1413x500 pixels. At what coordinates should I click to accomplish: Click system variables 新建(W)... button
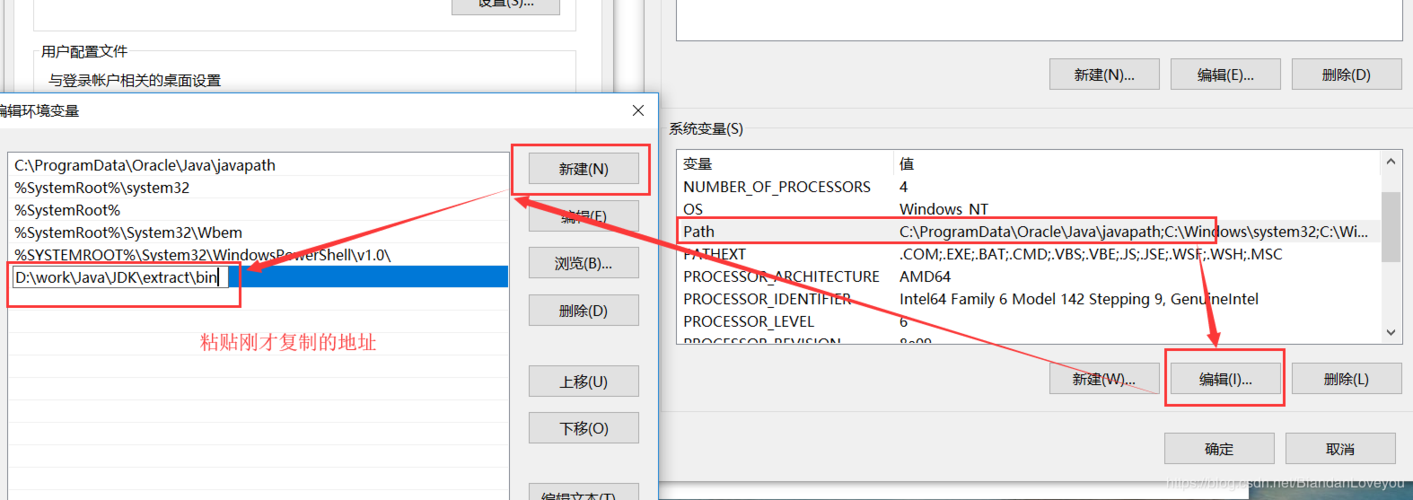pos(1104,379)
